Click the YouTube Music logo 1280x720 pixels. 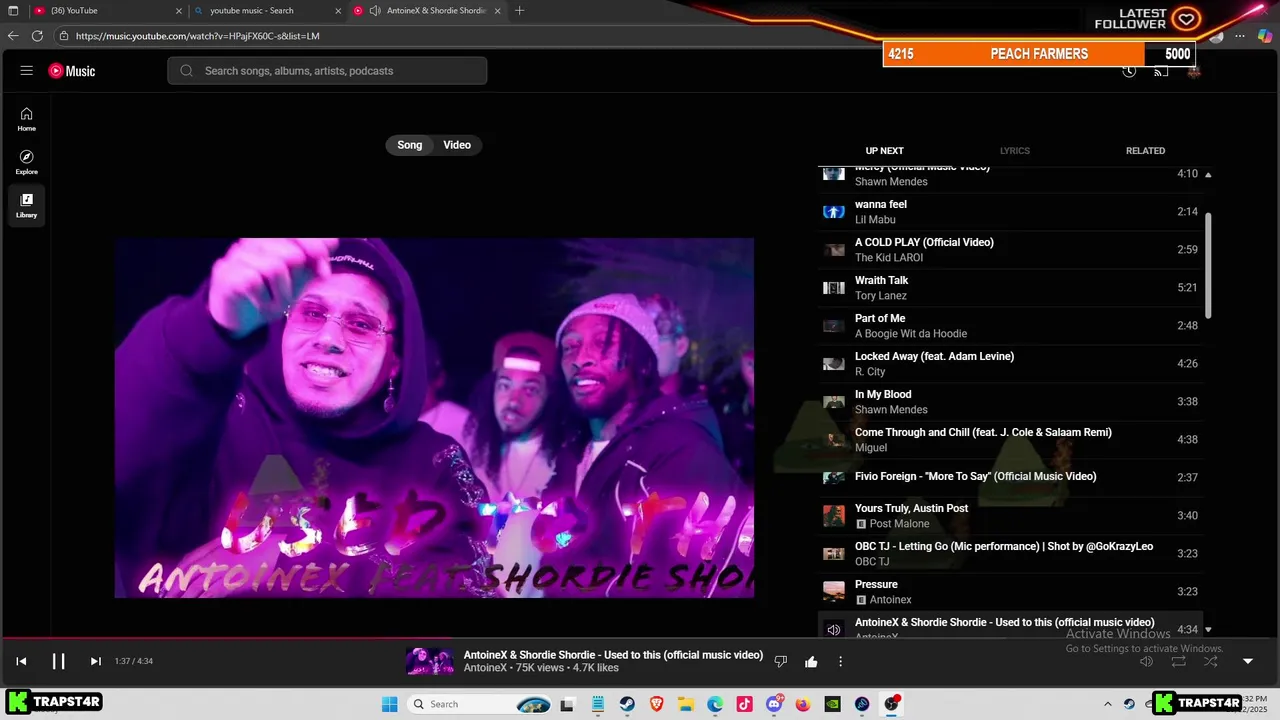pyautogui.click(x=72, y=71)
